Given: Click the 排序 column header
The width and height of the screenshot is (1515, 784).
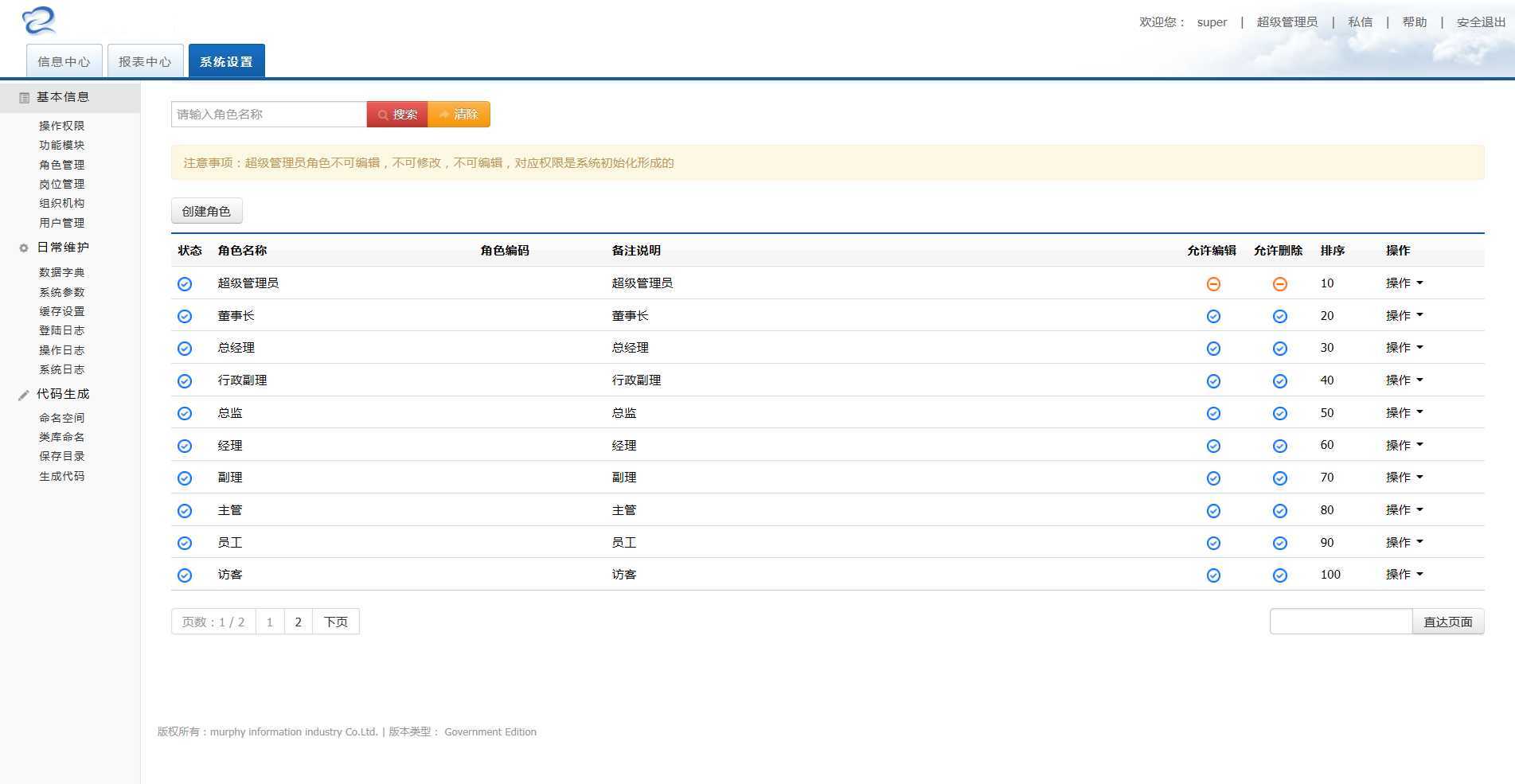Looking at the screenshot, I should pyautogui.click(x=1333, y=251).
